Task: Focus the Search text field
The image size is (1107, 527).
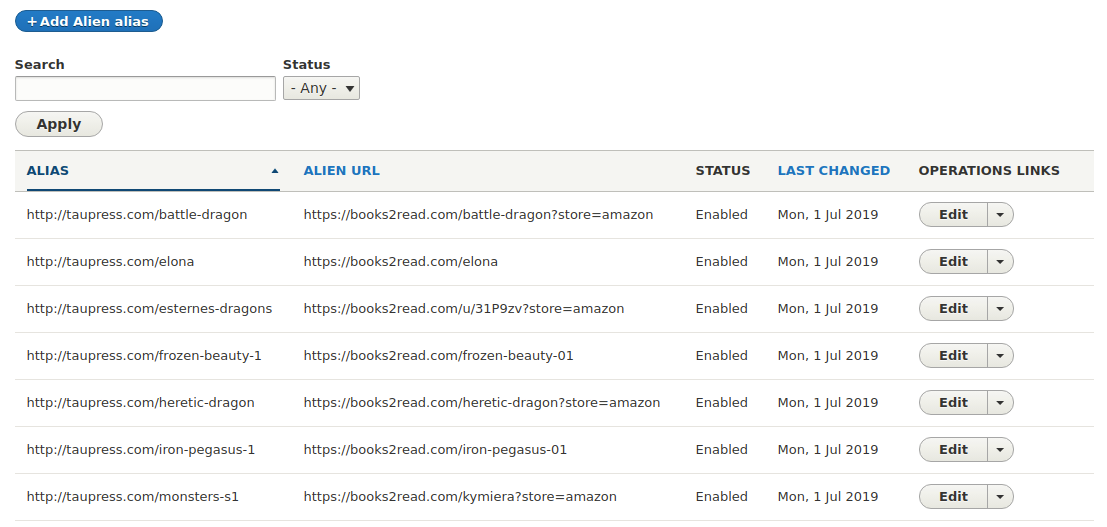Action: [x=145, y=88]
